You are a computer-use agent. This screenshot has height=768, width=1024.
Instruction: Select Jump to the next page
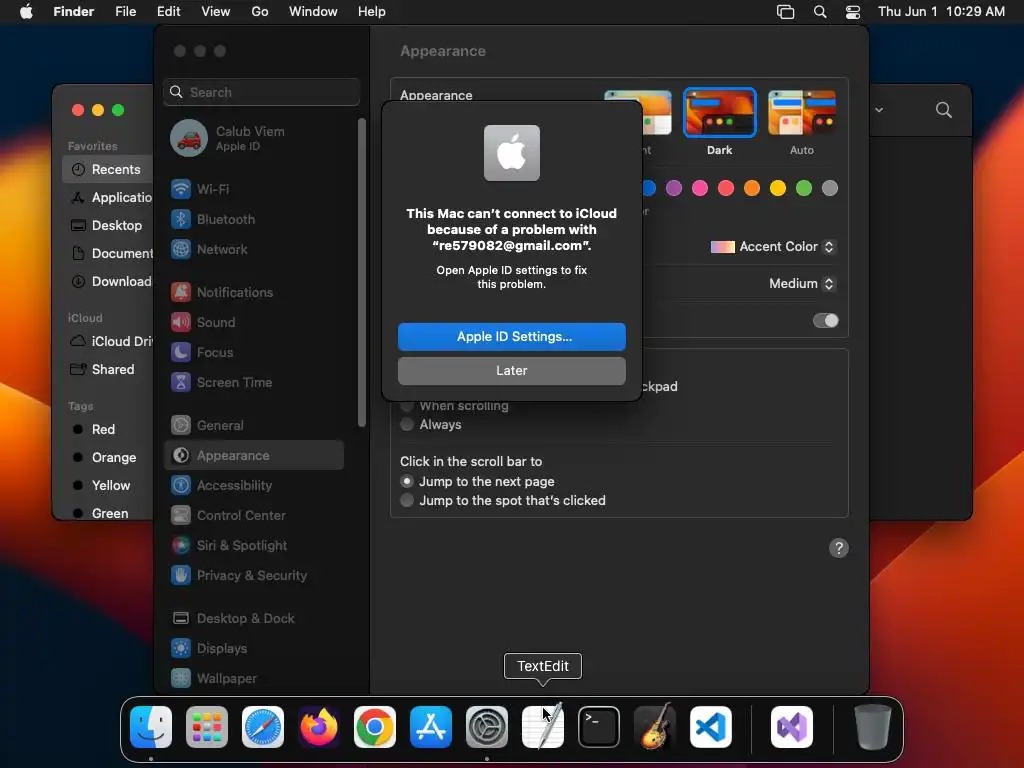click(407, 481)
